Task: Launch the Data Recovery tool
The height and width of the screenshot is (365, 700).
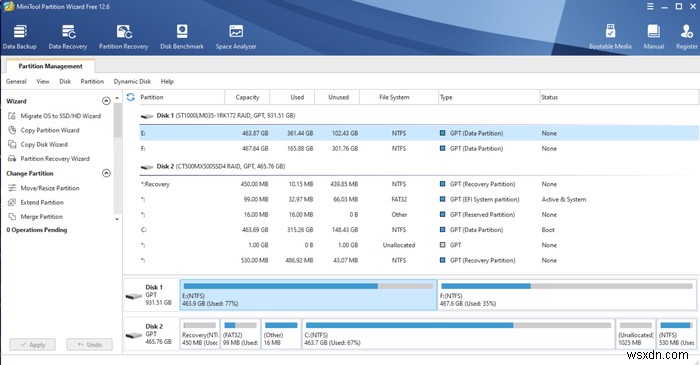Action: [68, 37]
